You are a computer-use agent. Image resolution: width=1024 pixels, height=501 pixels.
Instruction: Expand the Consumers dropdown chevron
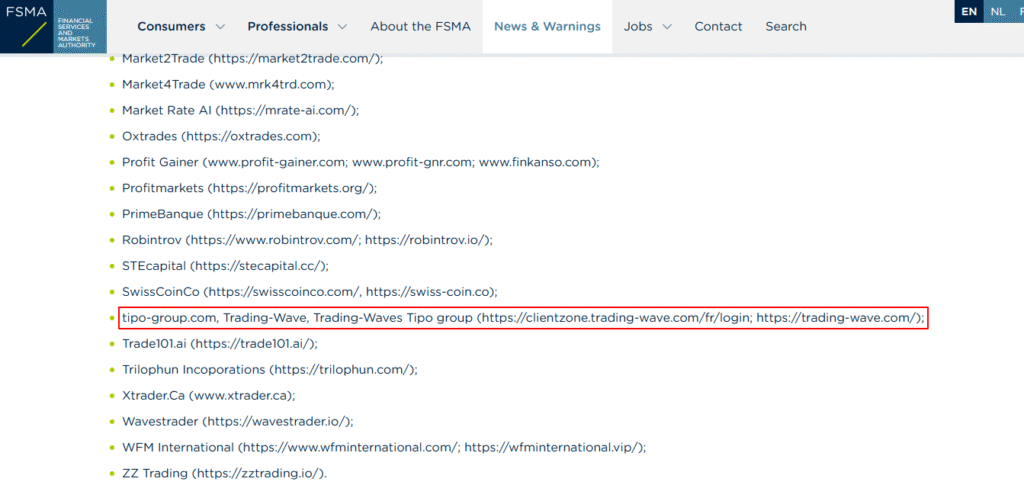pyautogui.click(x=221, y=27)
